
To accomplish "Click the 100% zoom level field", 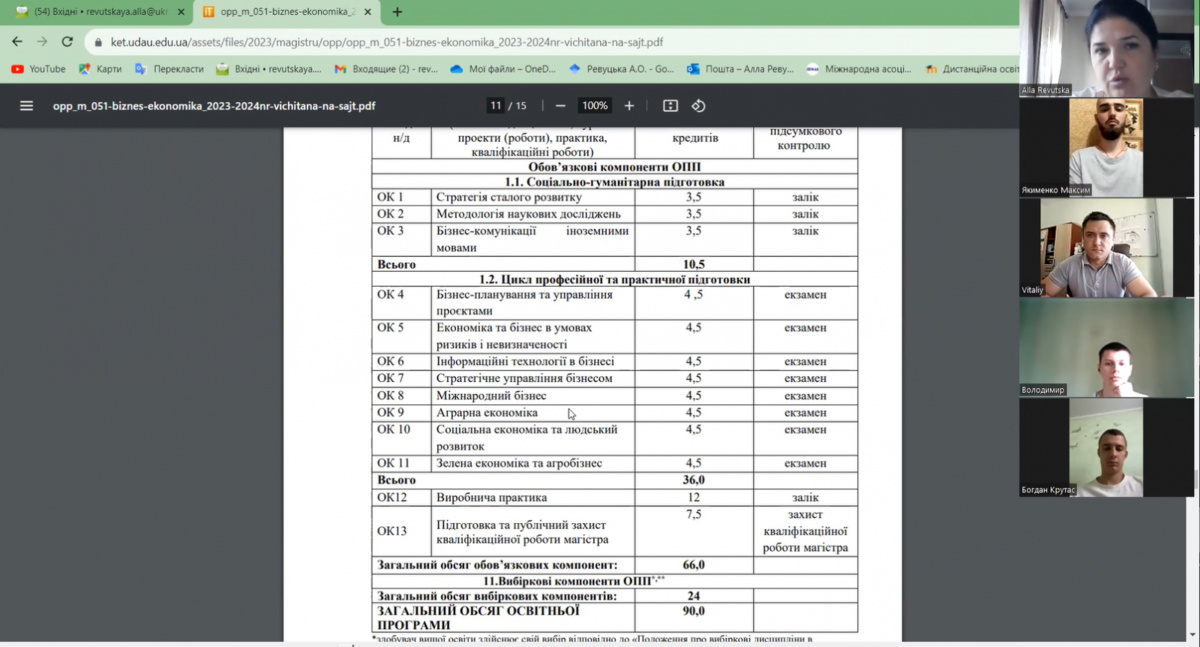I will 595,106.
